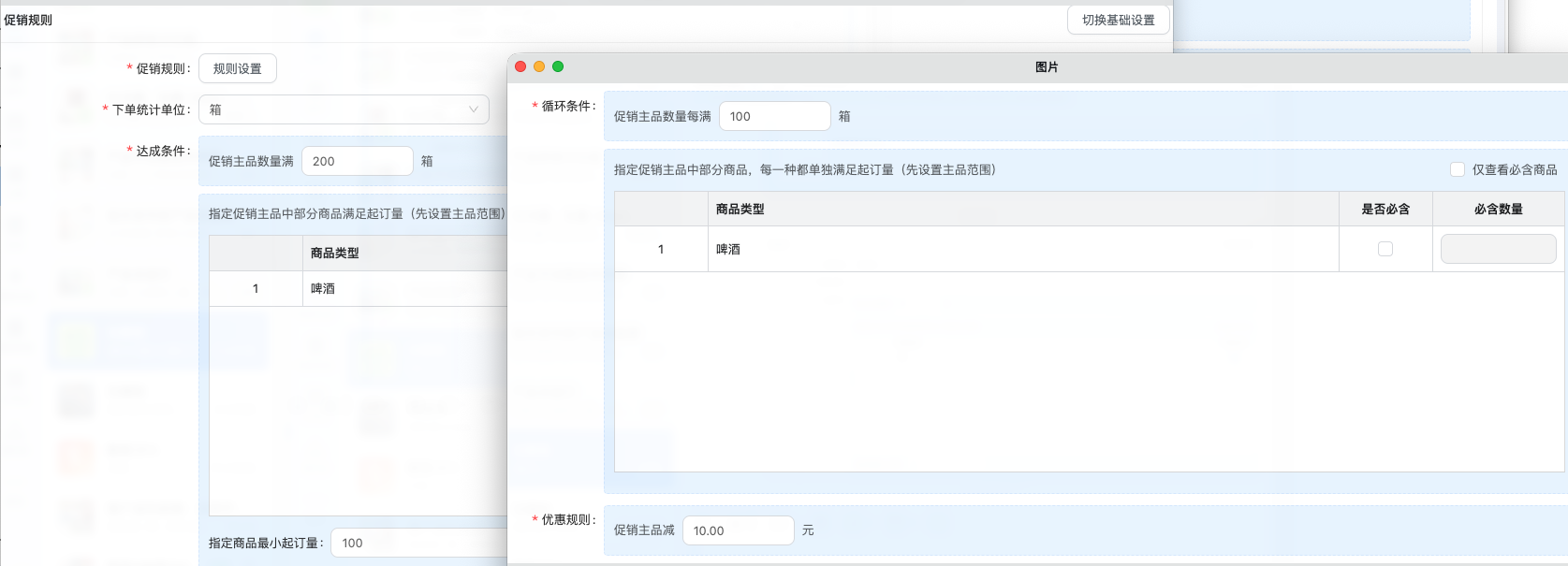Click the 促销规则 panel title
The width and height of the screenshot is (1568, 566).
click(x=28, y=20)
